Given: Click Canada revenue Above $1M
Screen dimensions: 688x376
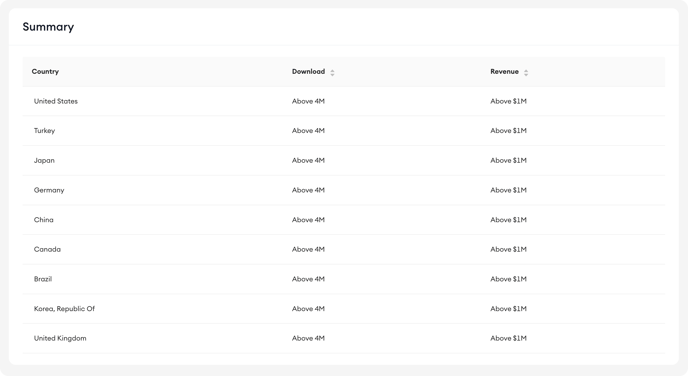Looking at the screenshot, I should pyautogui.click(x=509, y=249).
